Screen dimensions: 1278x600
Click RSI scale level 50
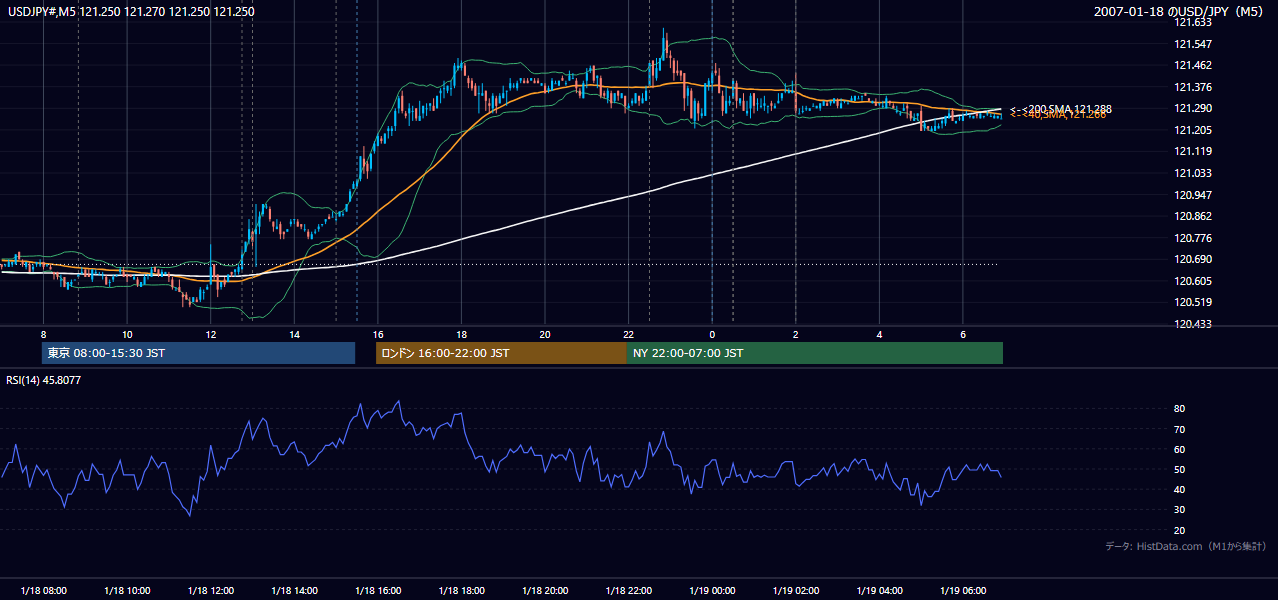click(1179, 469)
